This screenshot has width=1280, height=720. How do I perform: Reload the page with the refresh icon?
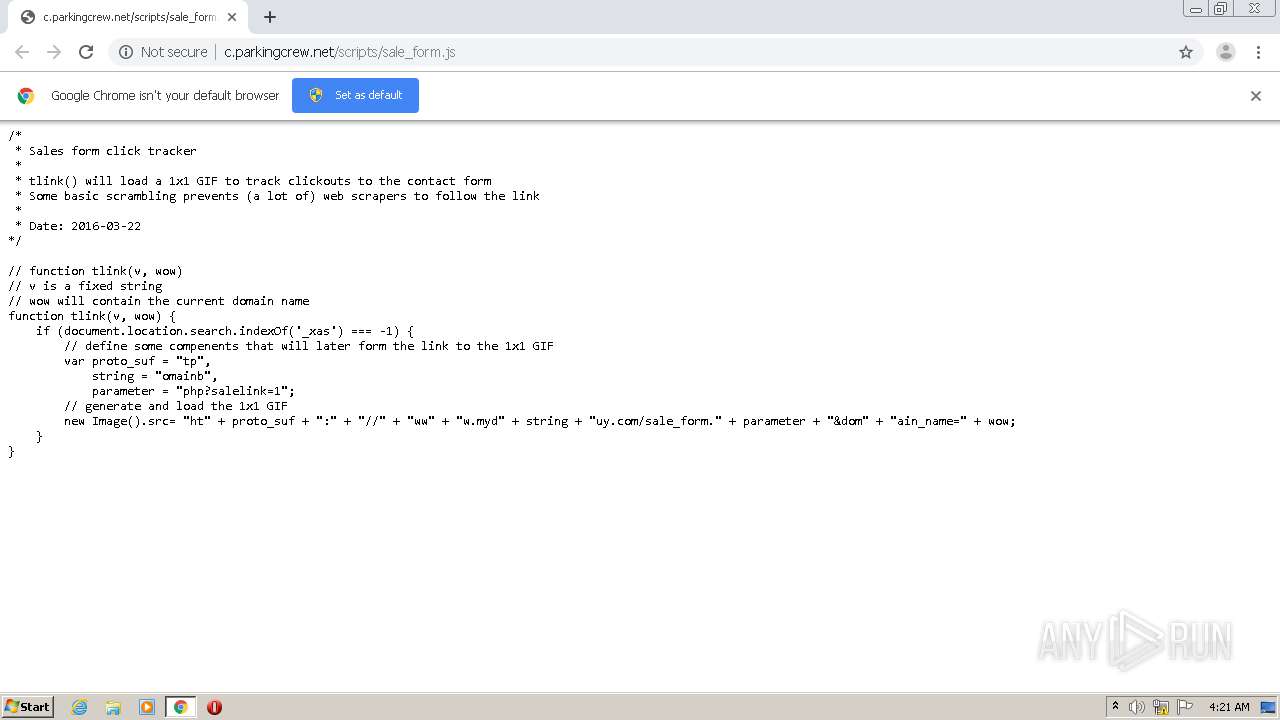tap(86, 52)
